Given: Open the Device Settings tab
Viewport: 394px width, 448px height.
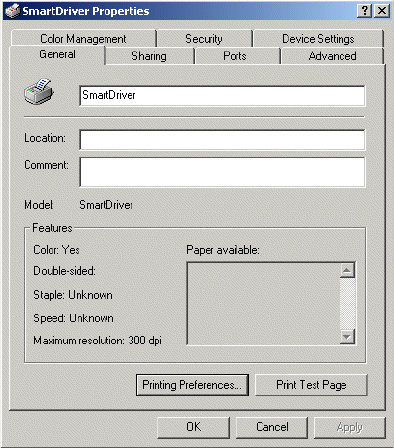Looking at the screenshot, I should click(318, 38).
